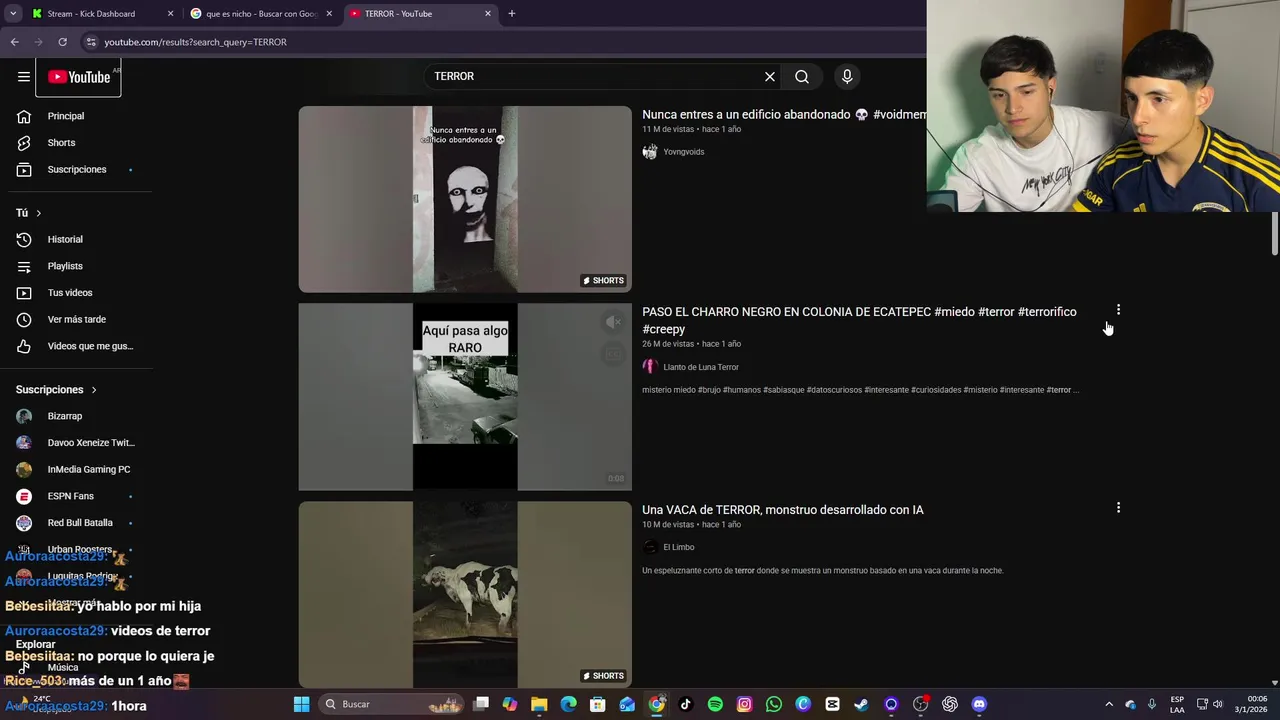Clear the TERROR search query with X
Viewport: 1280px width, 720px height.
[x=770, y=77]
